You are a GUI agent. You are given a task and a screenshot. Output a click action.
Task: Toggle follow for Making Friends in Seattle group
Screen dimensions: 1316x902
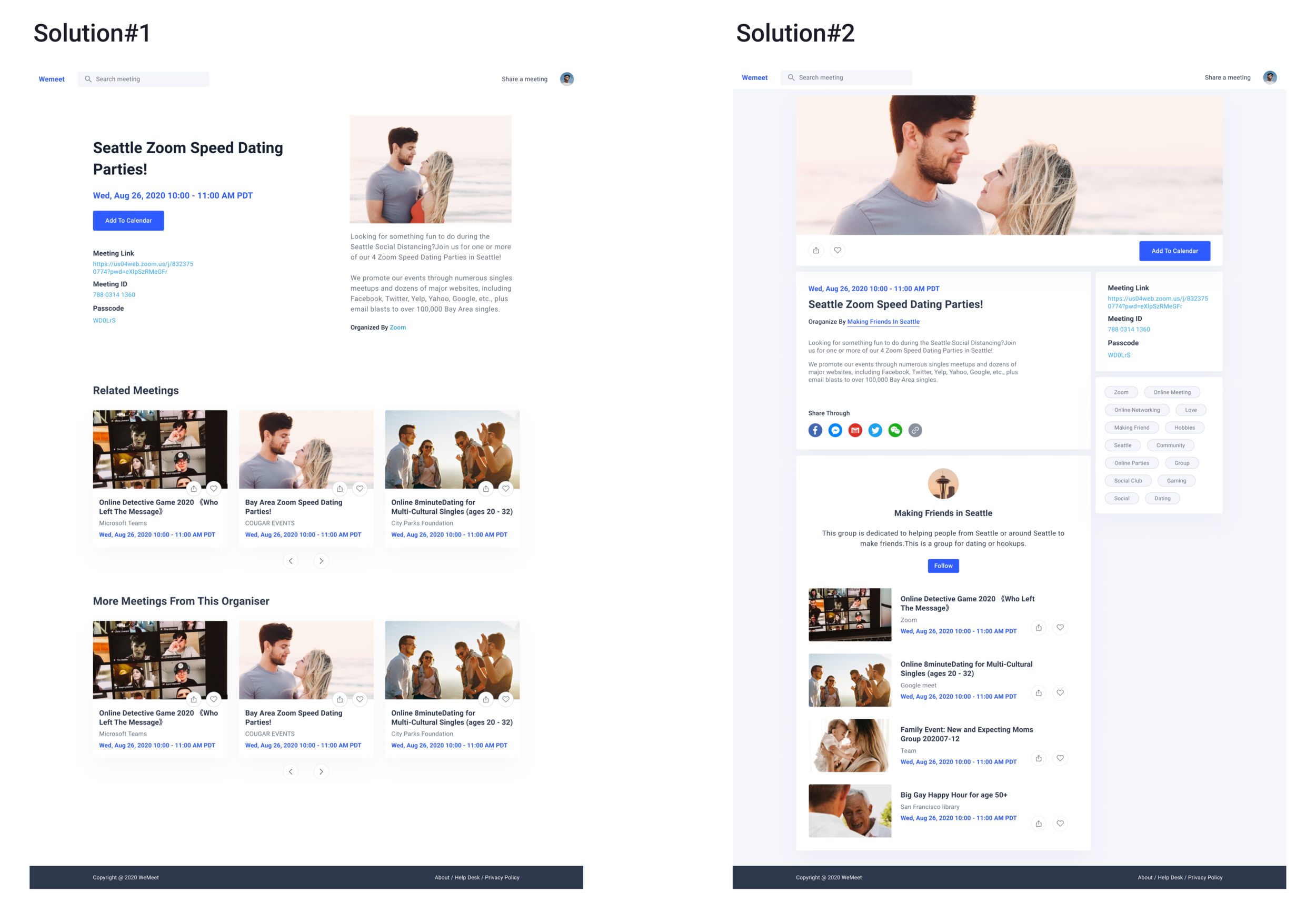(x=941, y=564)
